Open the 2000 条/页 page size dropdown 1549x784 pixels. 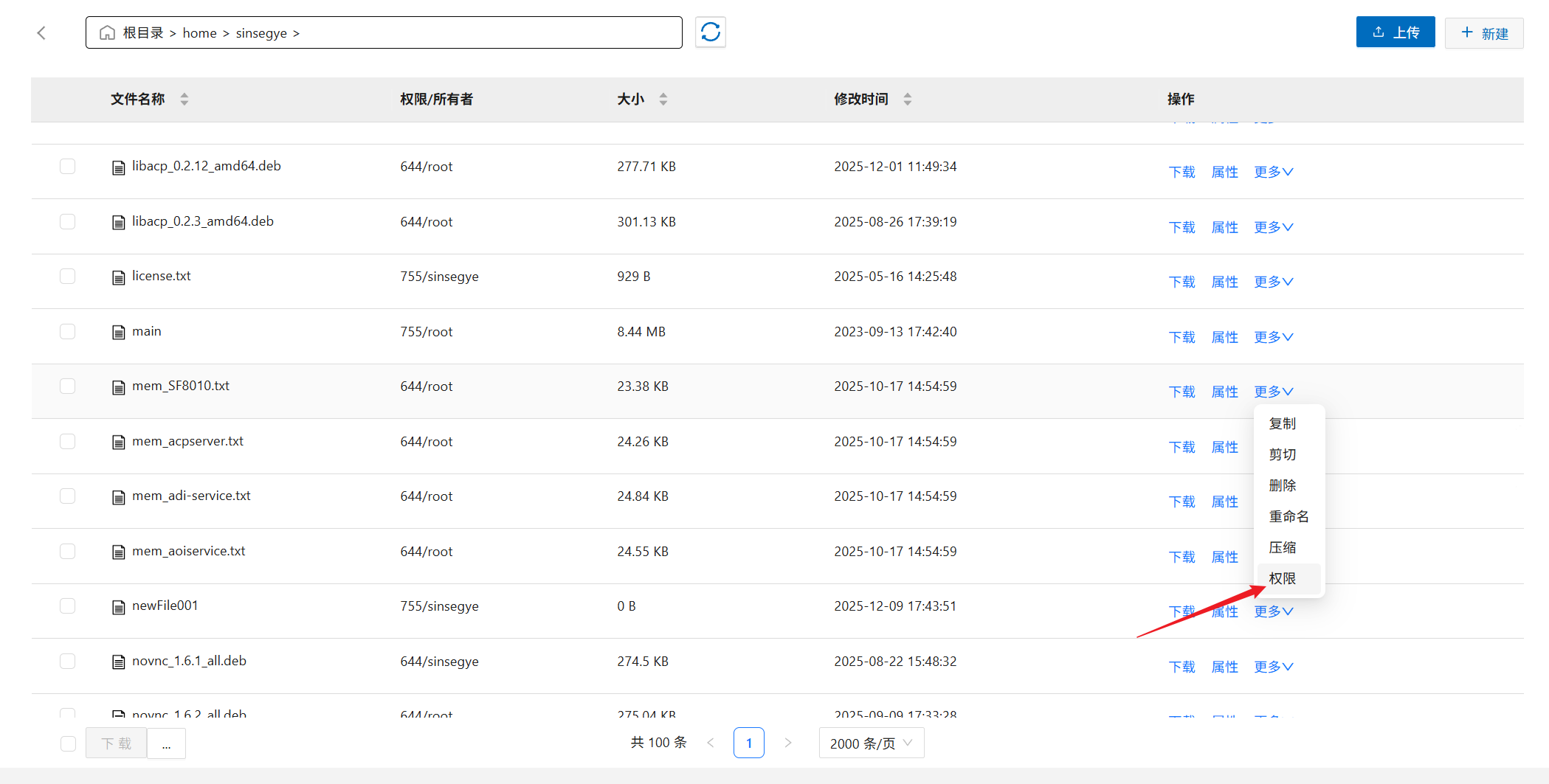[871, 743]
